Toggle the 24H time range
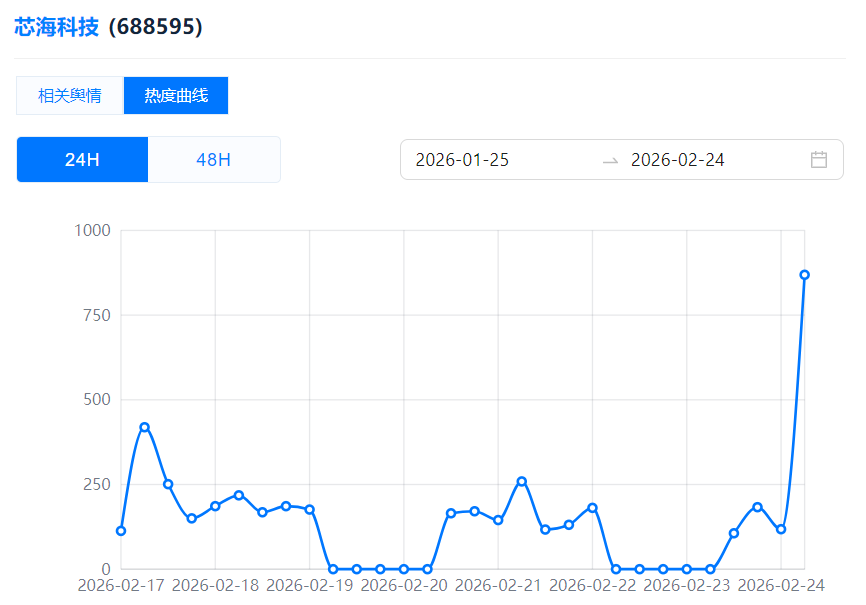The width and height of the screenshot is (866, 605). [x=82, y=160]
